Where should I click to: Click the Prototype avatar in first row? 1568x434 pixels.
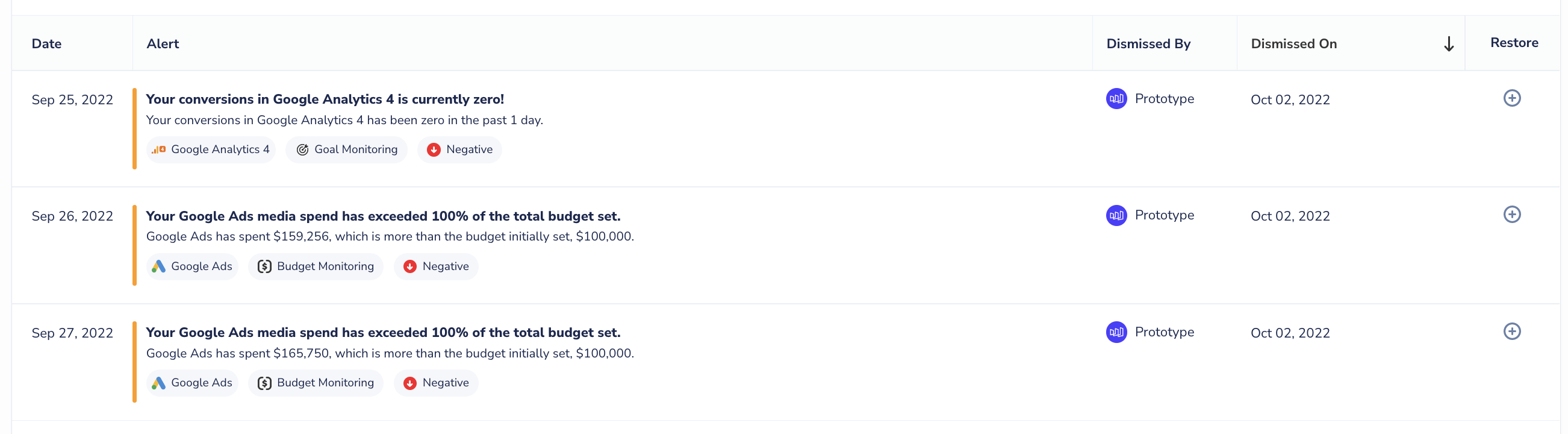(1116, 99)
